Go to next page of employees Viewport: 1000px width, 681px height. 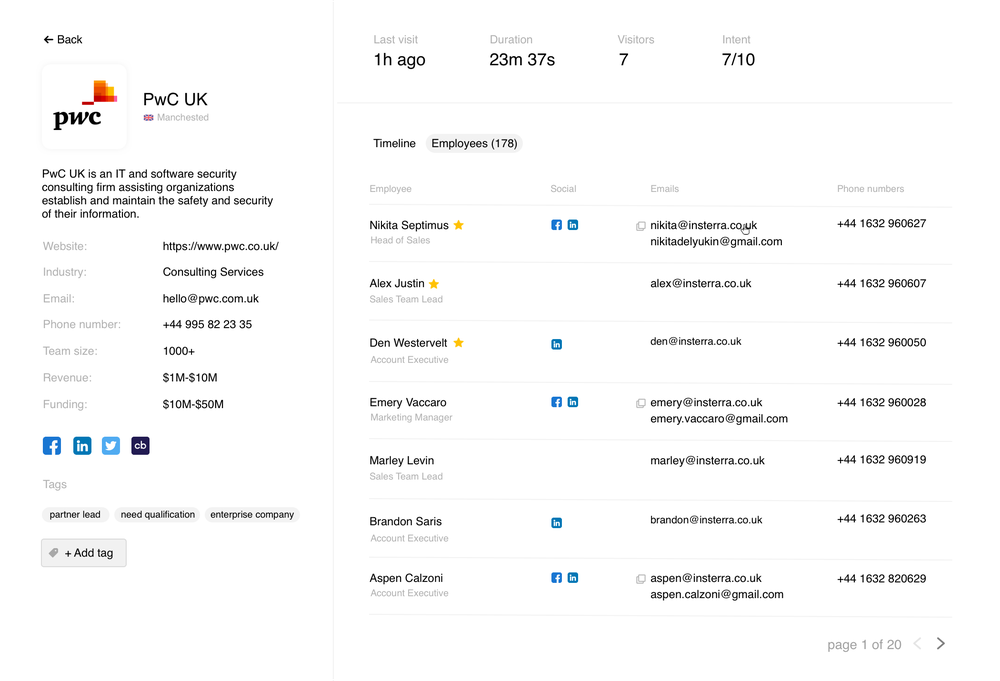(x=941, y=643)
